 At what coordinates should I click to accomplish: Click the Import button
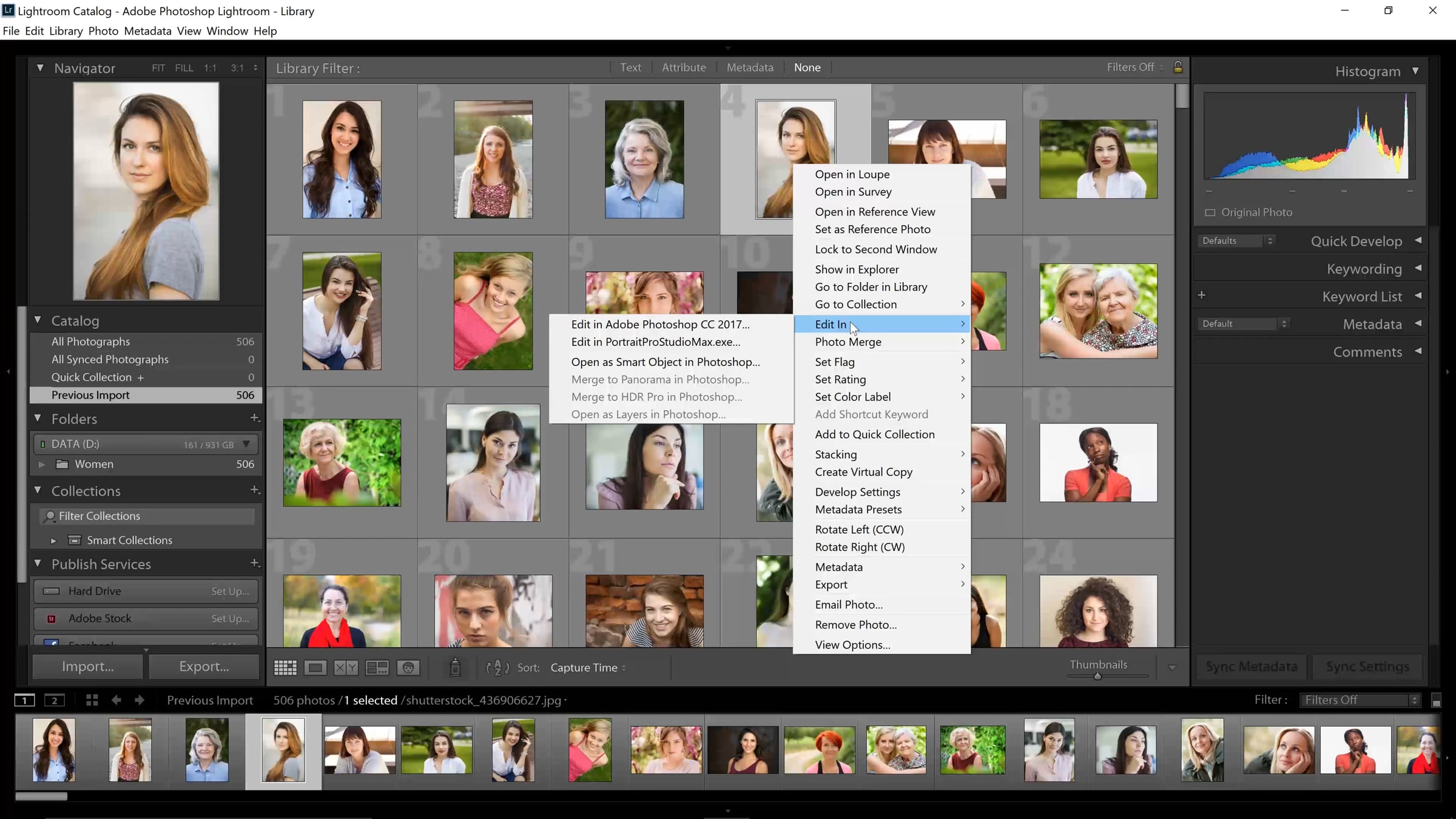click(x=87, y=666)
